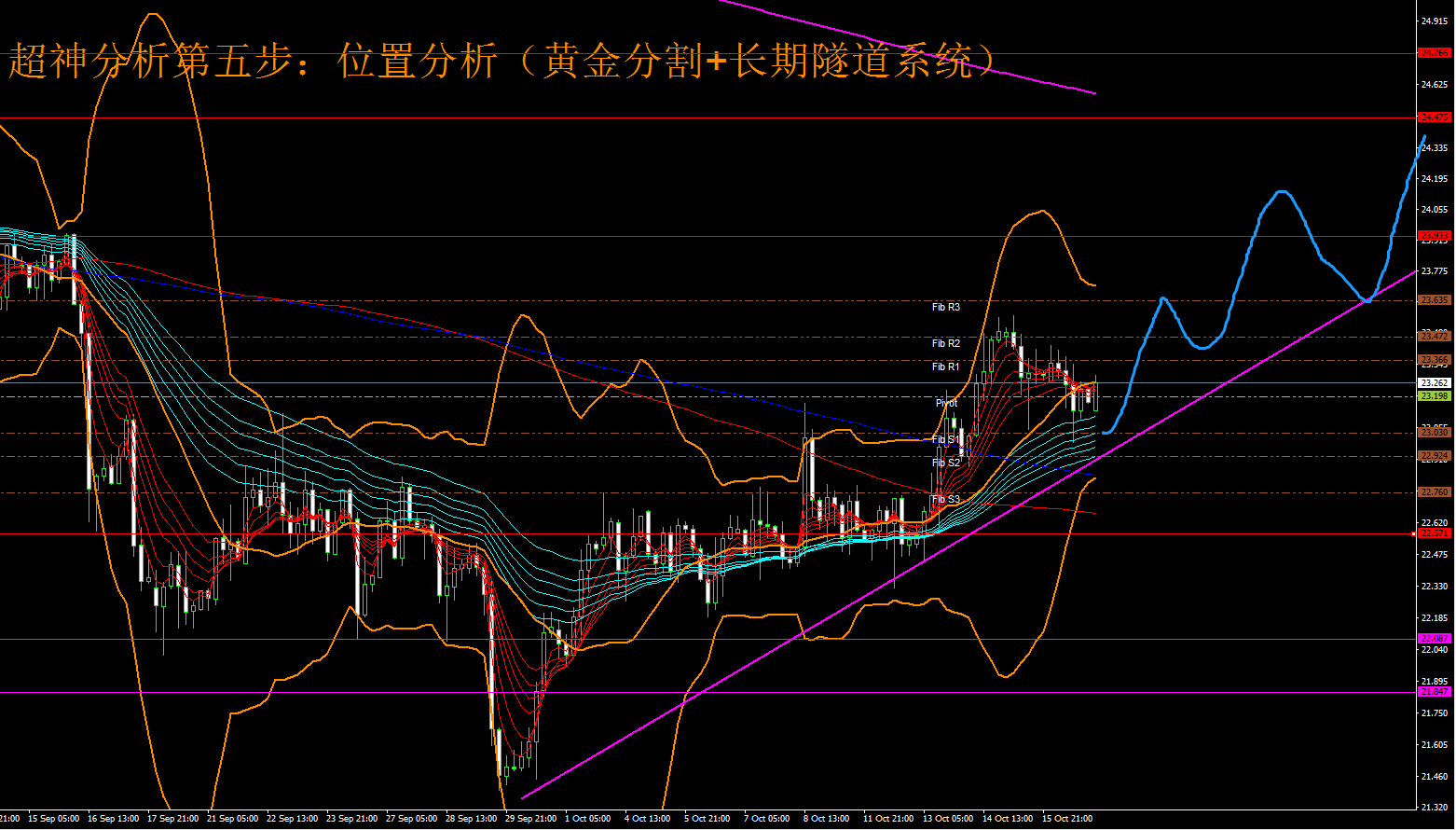1456x830 pixels.
Task: Select the Fib R2 label
Action: point(945,343)
